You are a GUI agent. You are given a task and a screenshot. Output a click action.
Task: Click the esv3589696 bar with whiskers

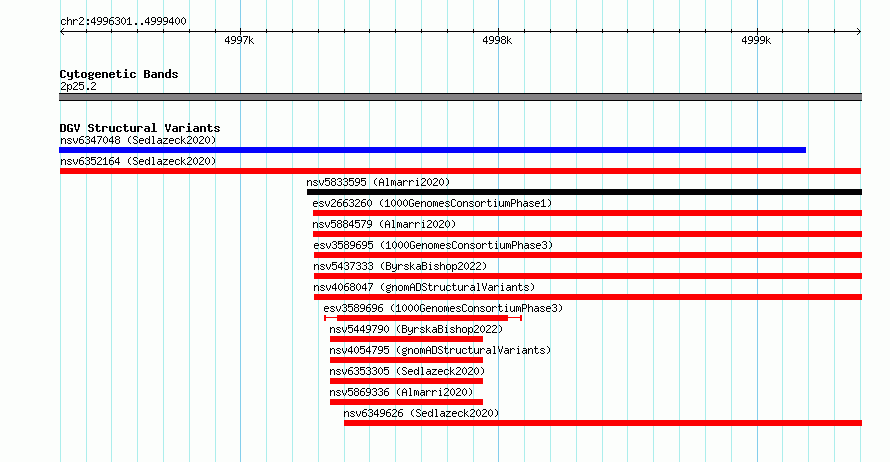coord(423,318)
